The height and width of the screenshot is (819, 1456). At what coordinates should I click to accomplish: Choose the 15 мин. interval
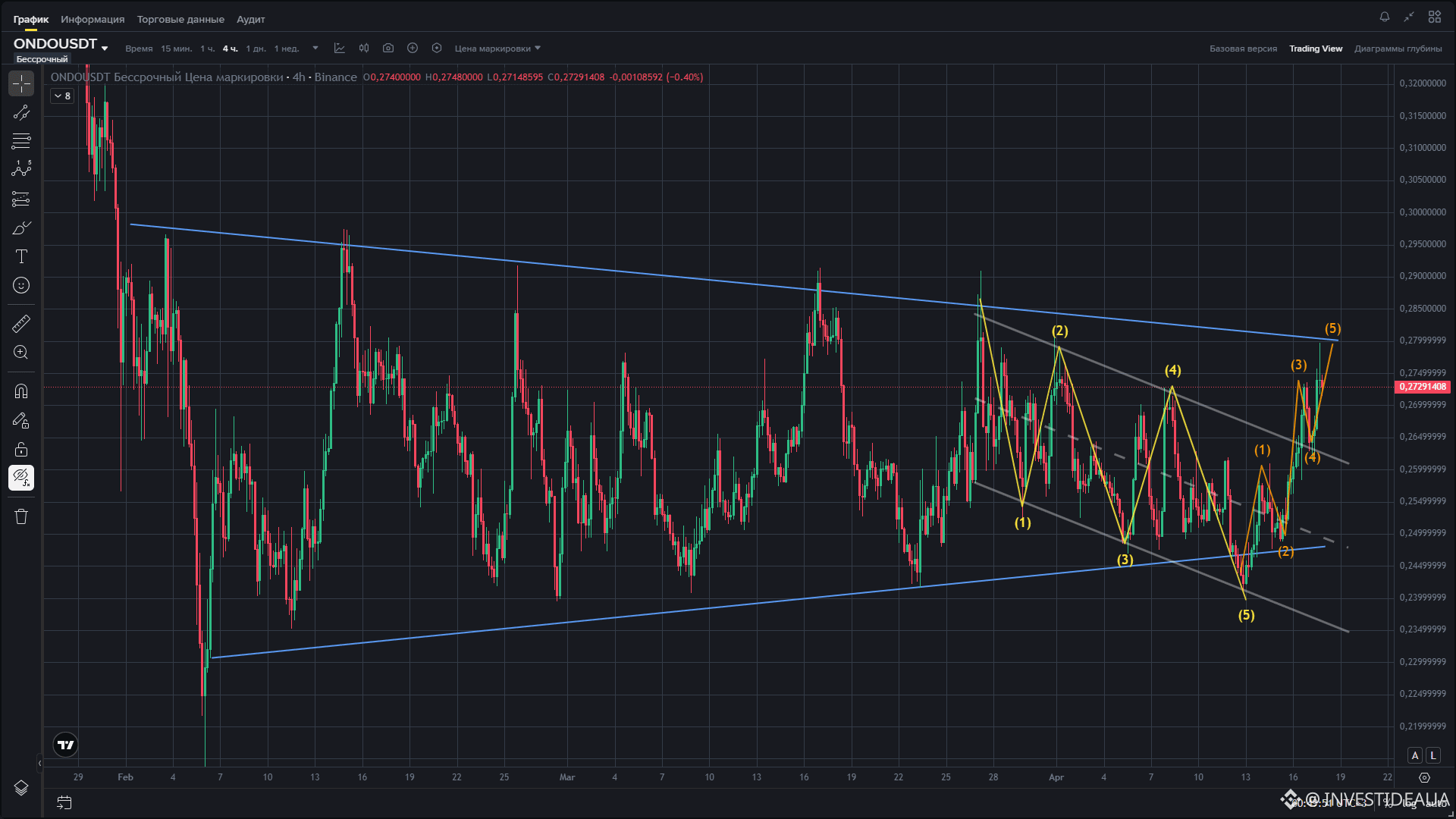click(176, 49)
